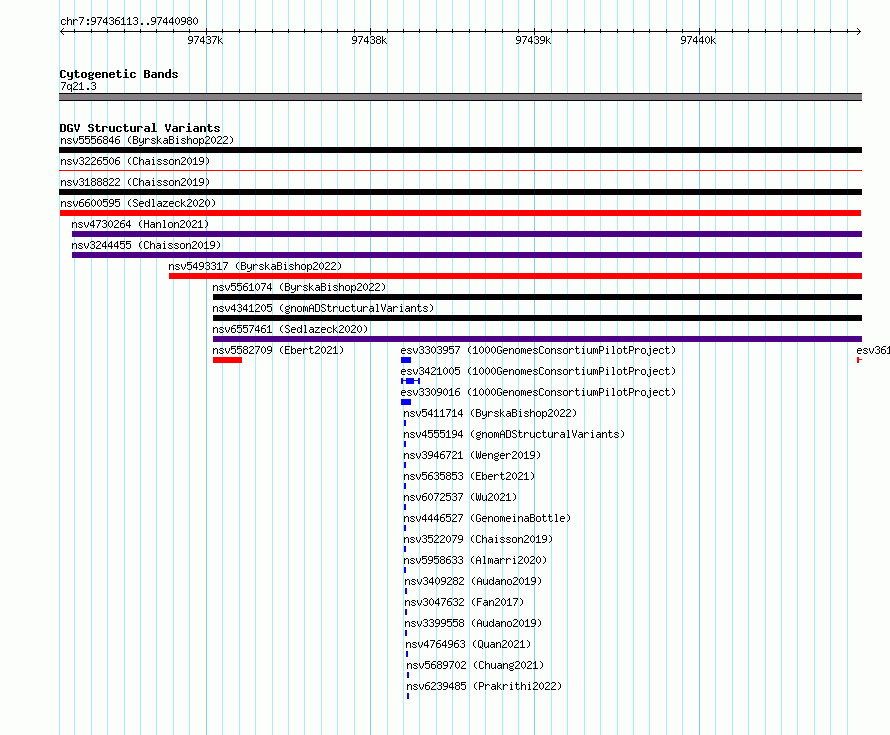Screen dimensions: 890x735
Task: Open variant nsv6600595 (Sedlazeck2020) label
Action: coord(138,203)
